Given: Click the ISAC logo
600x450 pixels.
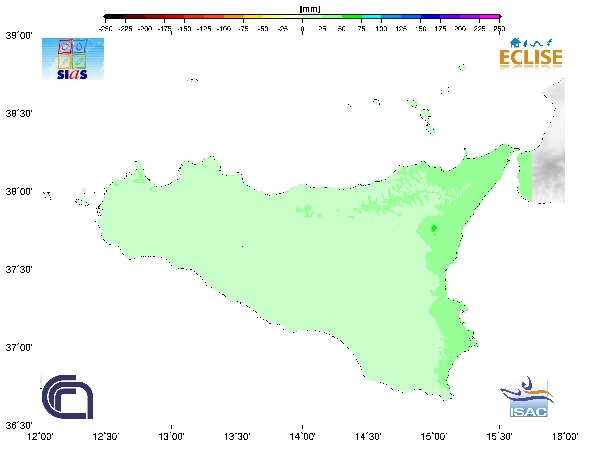Looking at the screenshot, I should [527, 397].
